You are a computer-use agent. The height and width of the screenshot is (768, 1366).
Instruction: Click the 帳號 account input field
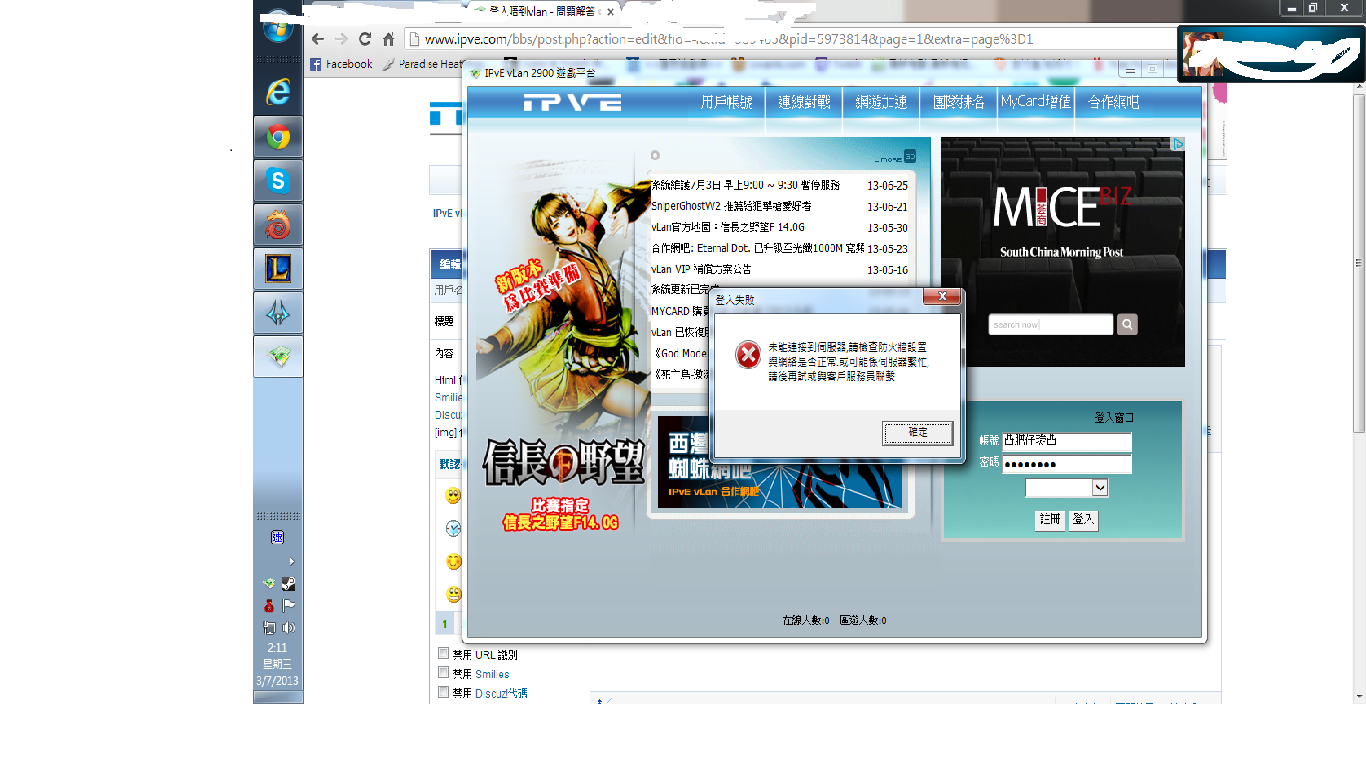click(1067, 441)
